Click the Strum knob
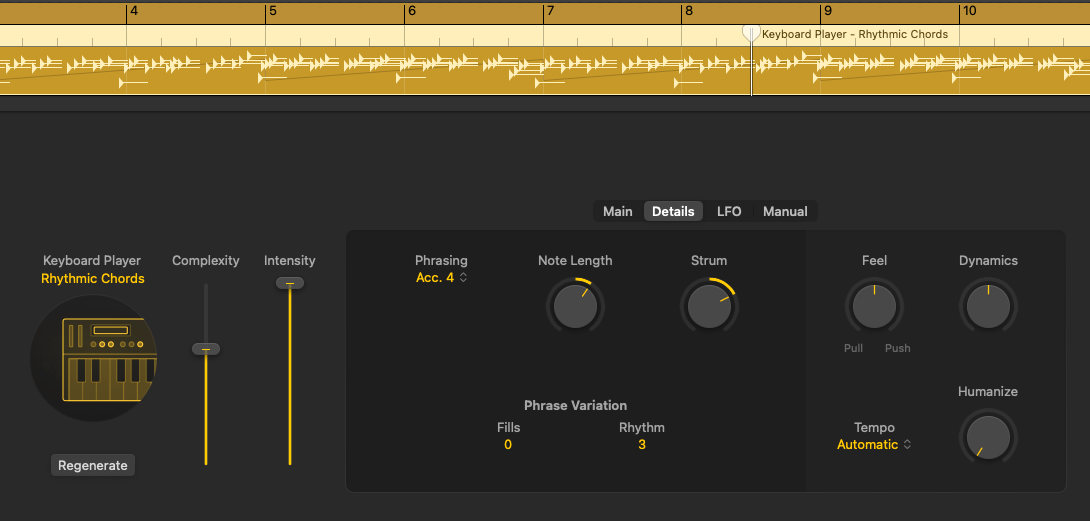Viewport: 1090px width, 521px height. (708, 306)
